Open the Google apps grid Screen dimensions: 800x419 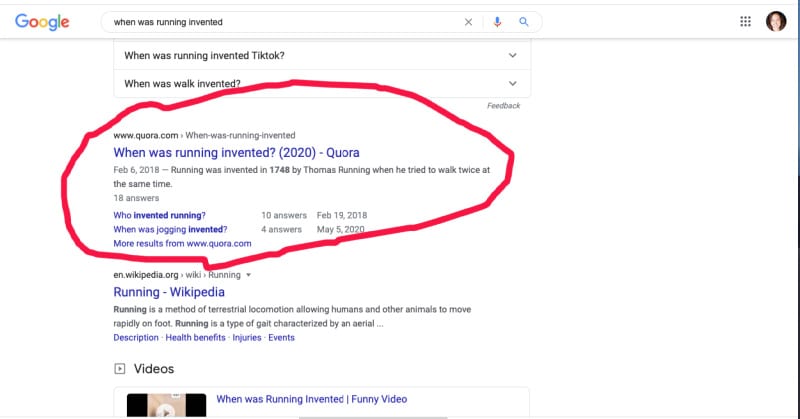tap(745, 21)
